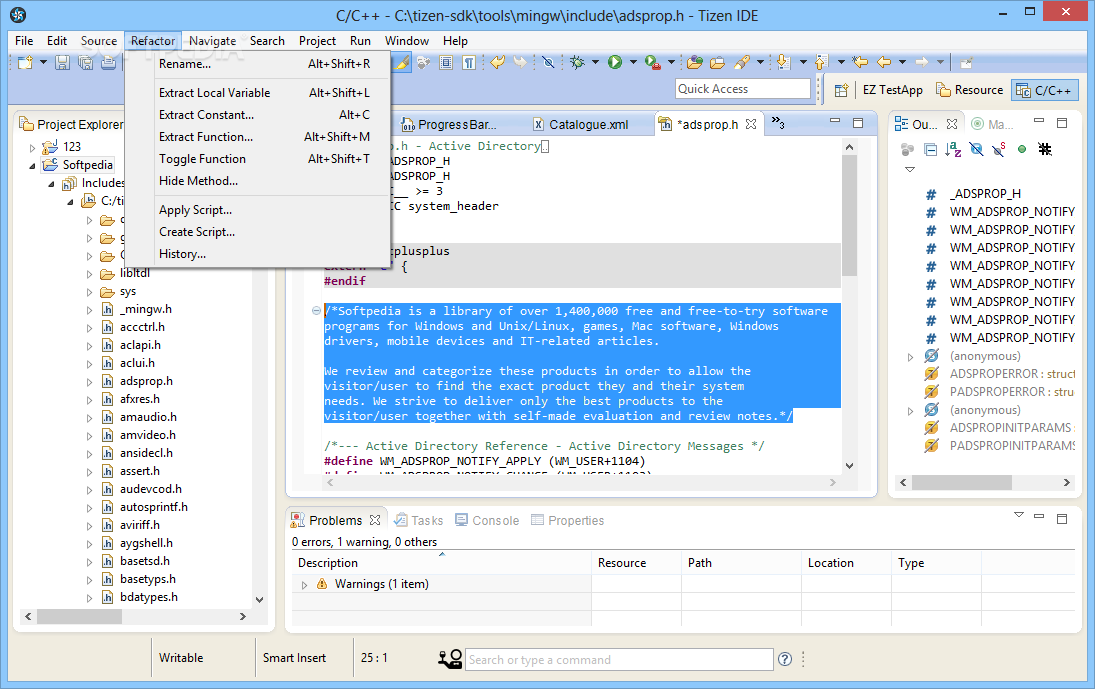
Task: Click the Save All toolbar icon
Action: 85,63
